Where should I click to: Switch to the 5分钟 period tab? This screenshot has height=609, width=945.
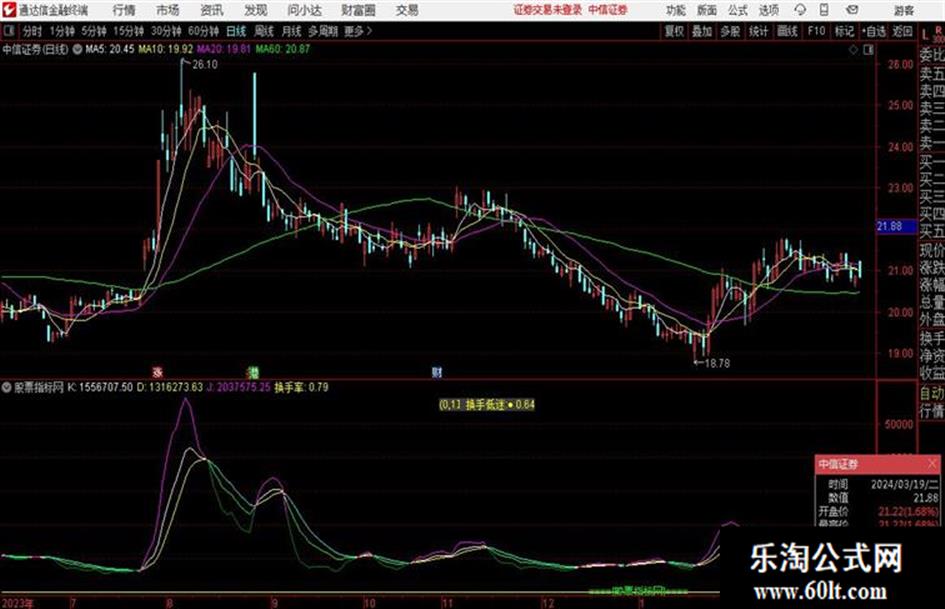[94, 31]
